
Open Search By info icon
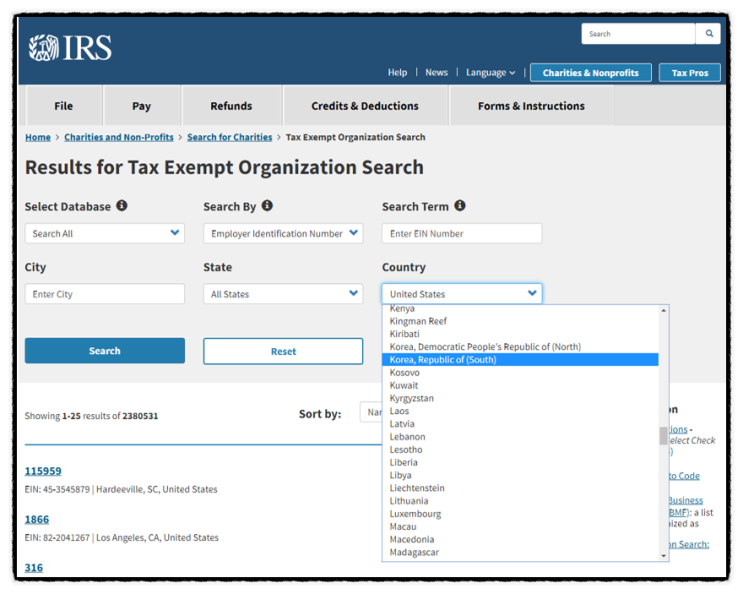coord(267,206)
